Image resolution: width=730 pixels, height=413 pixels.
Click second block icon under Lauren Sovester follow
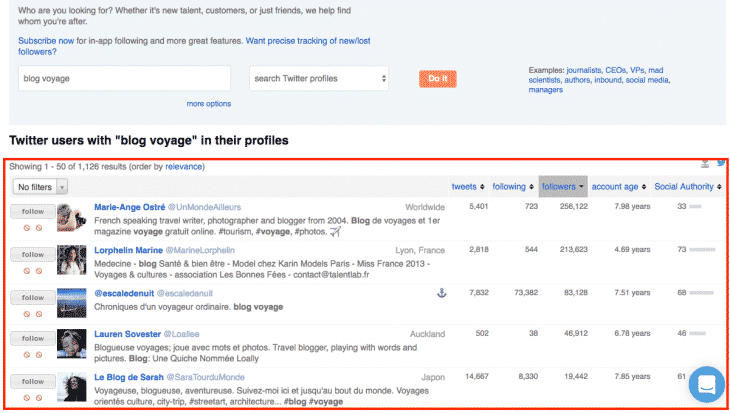point(39,354)
